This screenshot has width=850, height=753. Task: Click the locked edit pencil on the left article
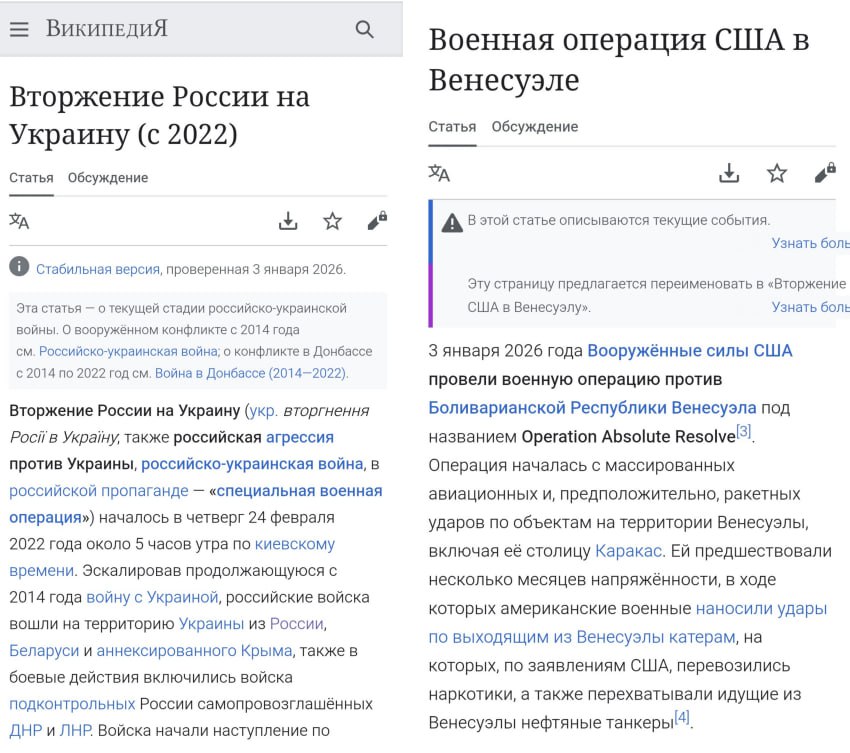pos(377,221)
